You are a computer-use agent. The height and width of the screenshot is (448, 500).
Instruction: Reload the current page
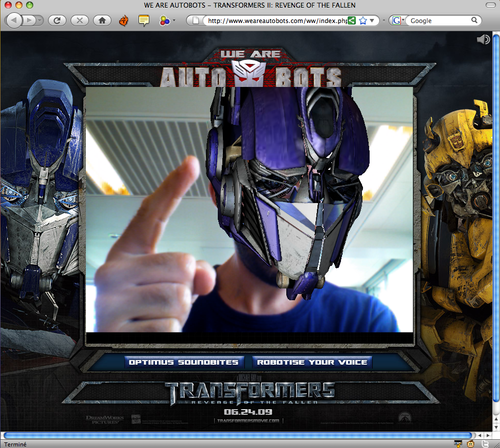pos(57,21)
